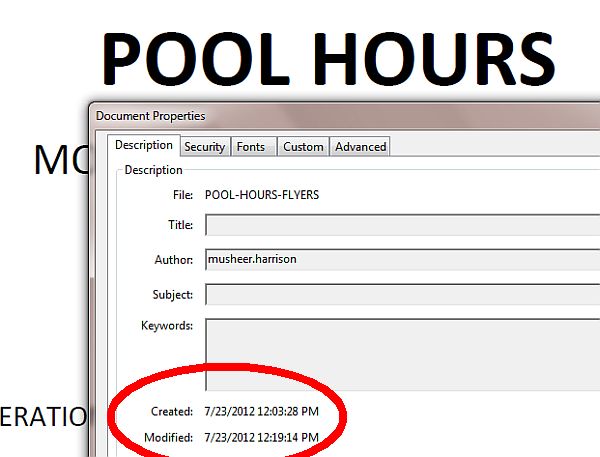
Task: Click the Modified date 7/23/2012 12:19:14 PM
Action: click(x=261, y=437)
